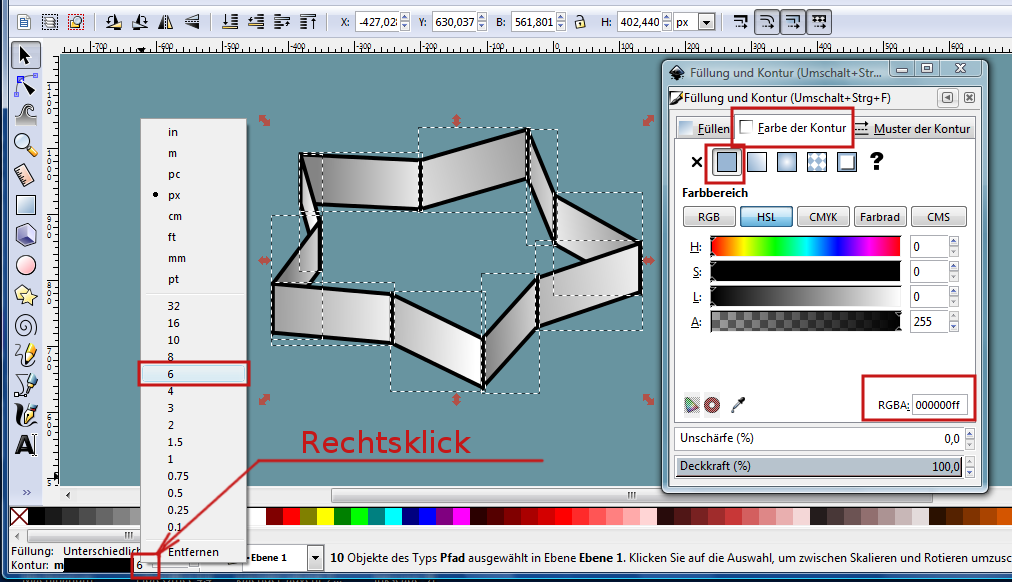Select stroke width 6 in menu

(x=193, y=372)
